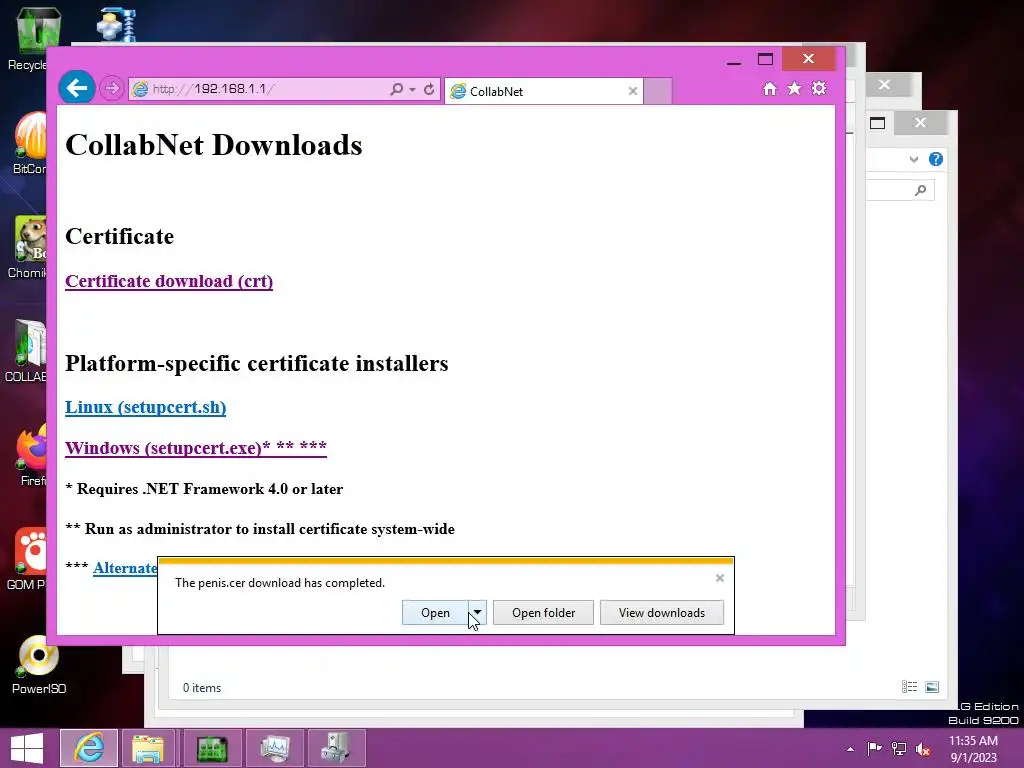This screenshot has width=1024, height=768.
Task: Open the Windows Start button
Action: (27, 748)
